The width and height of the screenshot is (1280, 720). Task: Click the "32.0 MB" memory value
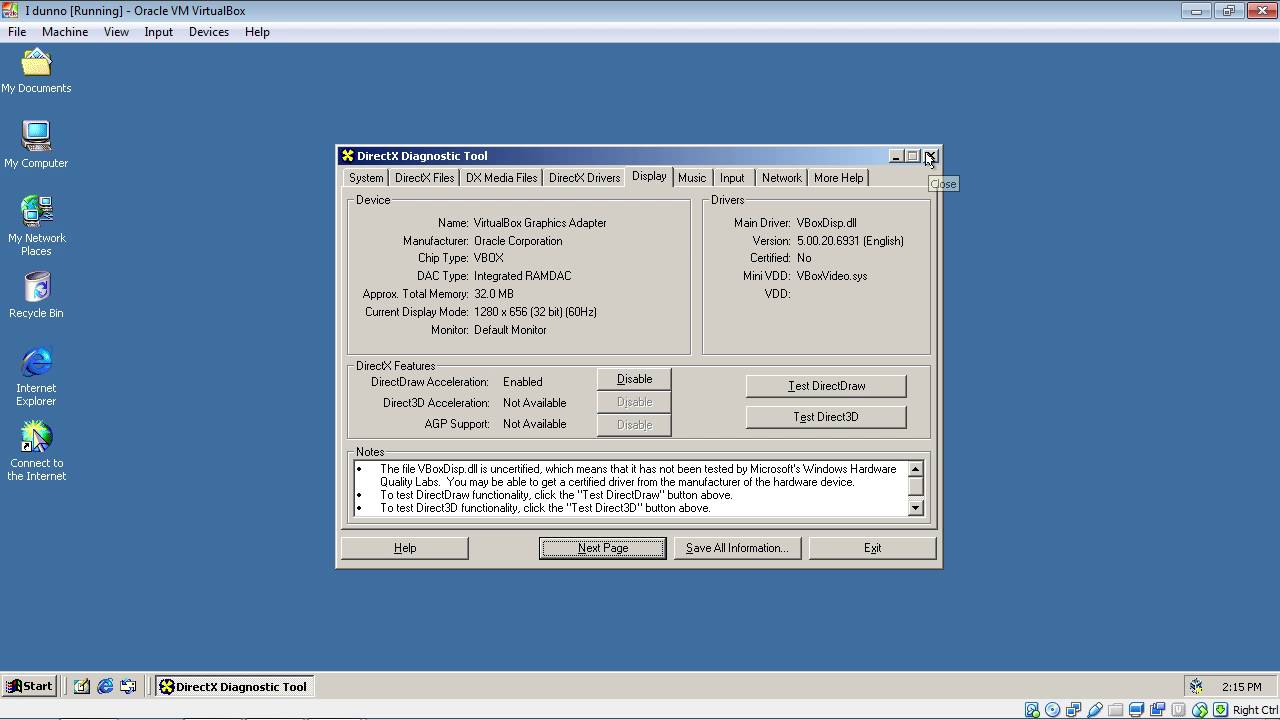[494, 294]
